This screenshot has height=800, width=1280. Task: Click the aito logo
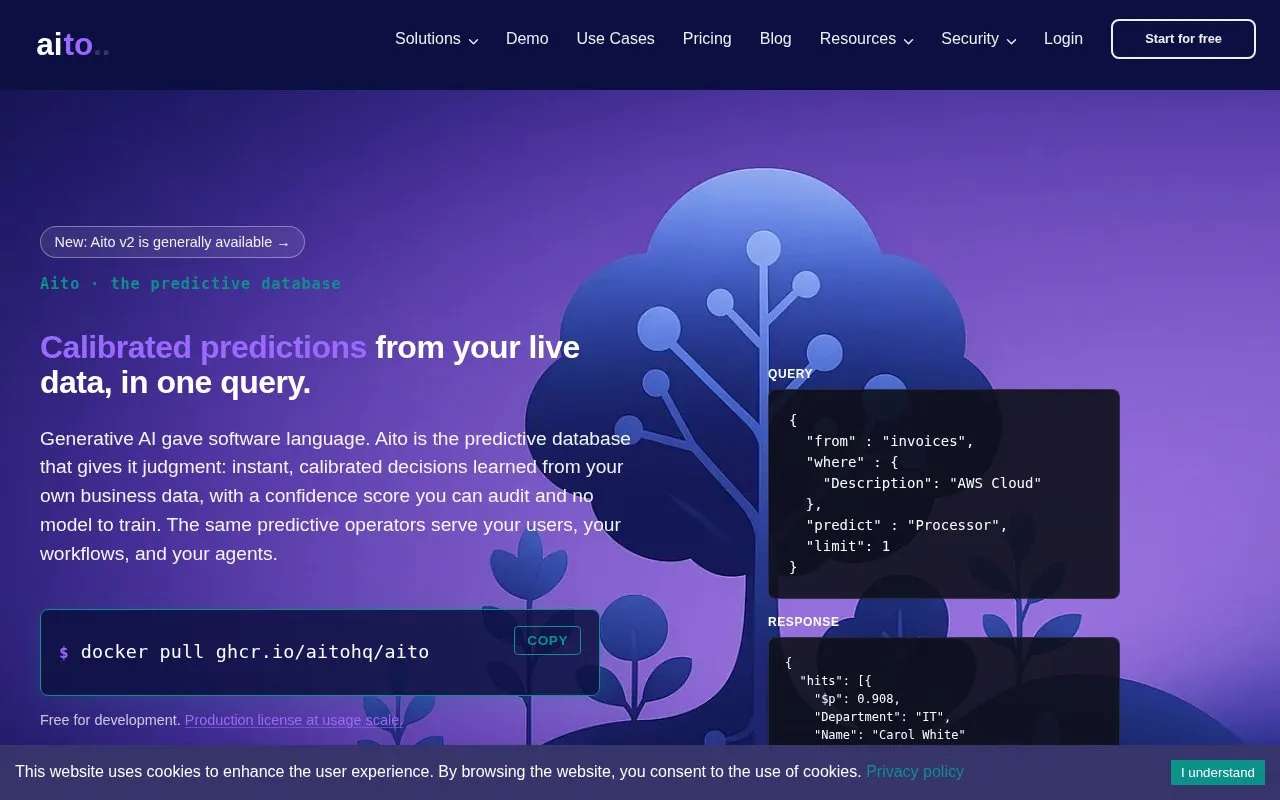click(73, 44)
